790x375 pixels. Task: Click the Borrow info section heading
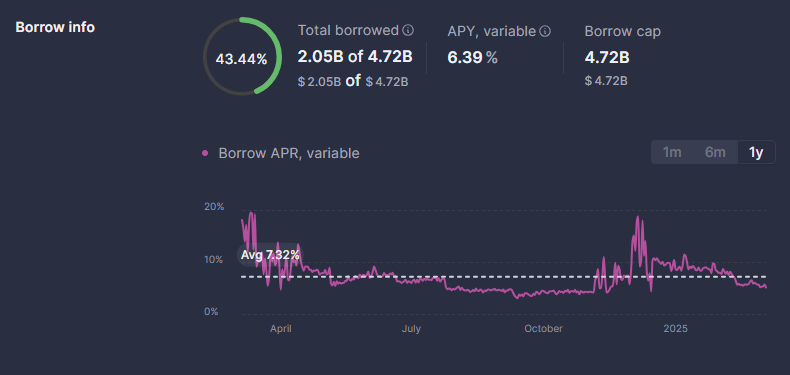[x=55, y=27]
